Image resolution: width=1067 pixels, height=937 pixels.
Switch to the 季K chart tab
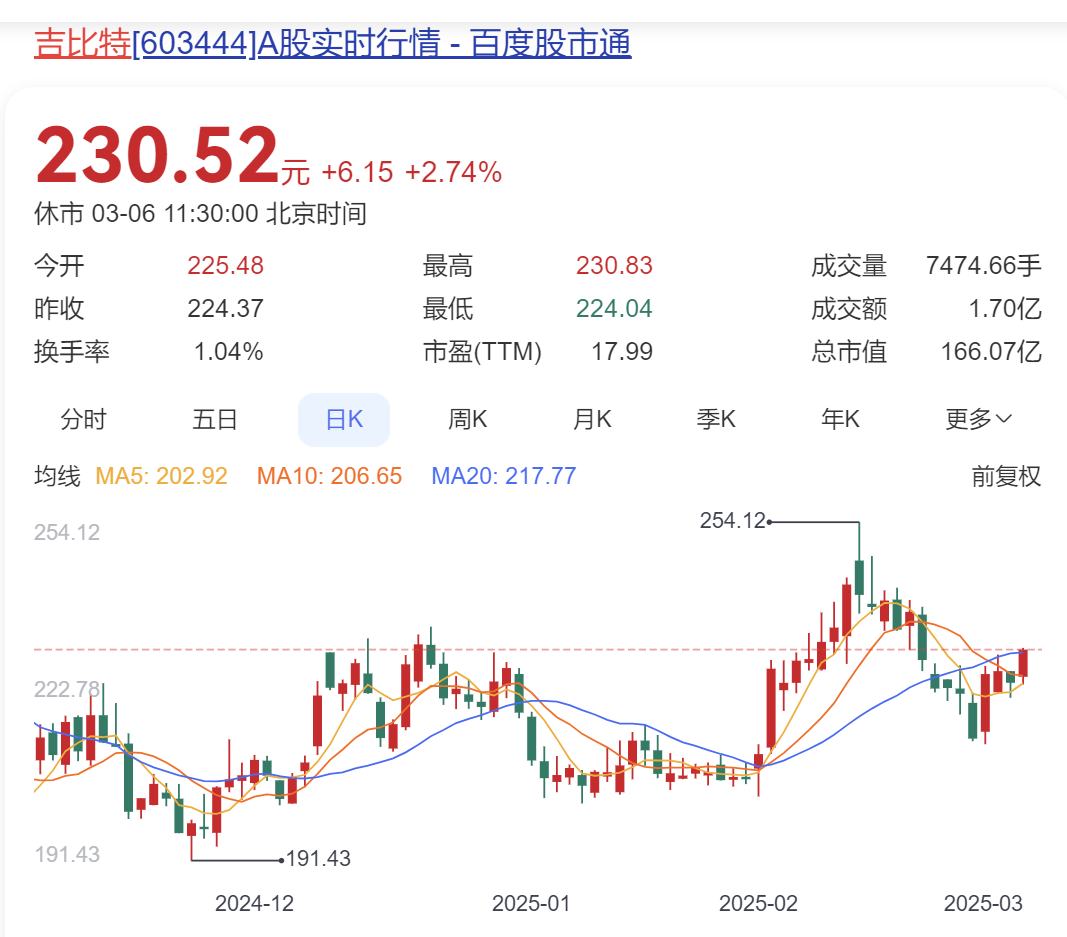(x=716, y=419)
